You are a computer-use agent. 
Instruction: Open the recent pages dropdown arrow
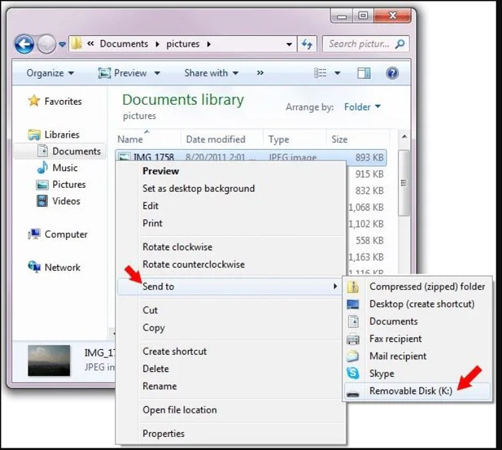[x=62, y=44]
